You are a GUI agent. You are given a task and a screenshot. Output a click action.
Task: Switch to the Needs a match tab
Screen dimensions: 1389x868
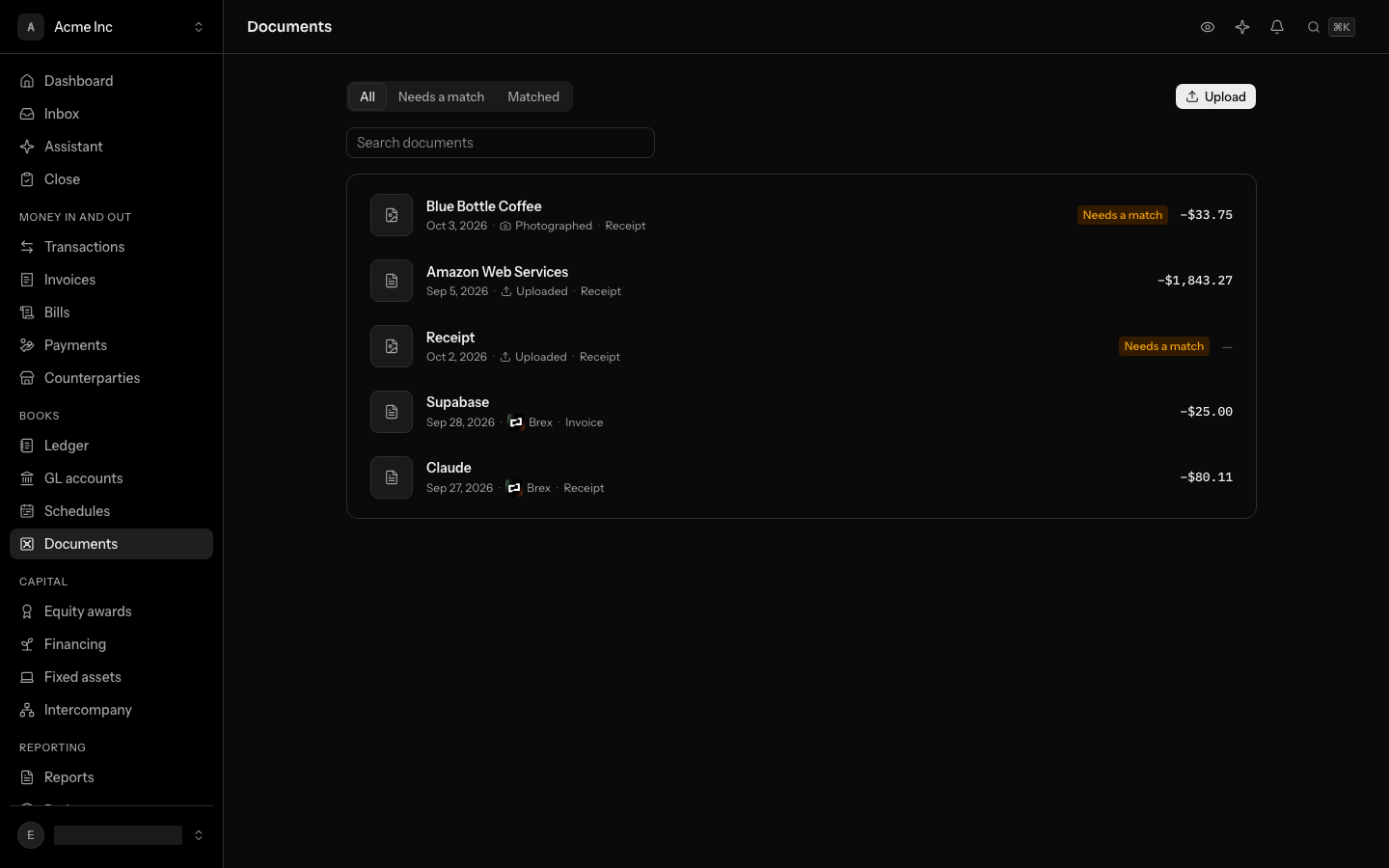point(441,96)
